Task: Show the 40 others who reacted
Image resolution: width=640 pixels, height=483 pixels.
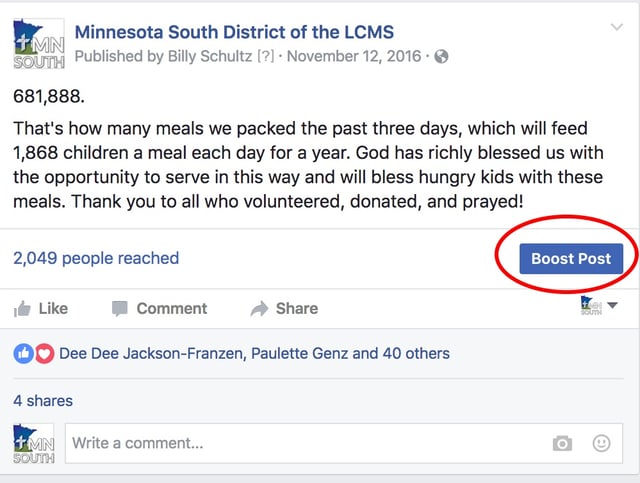Action: [x=416, y=354]
